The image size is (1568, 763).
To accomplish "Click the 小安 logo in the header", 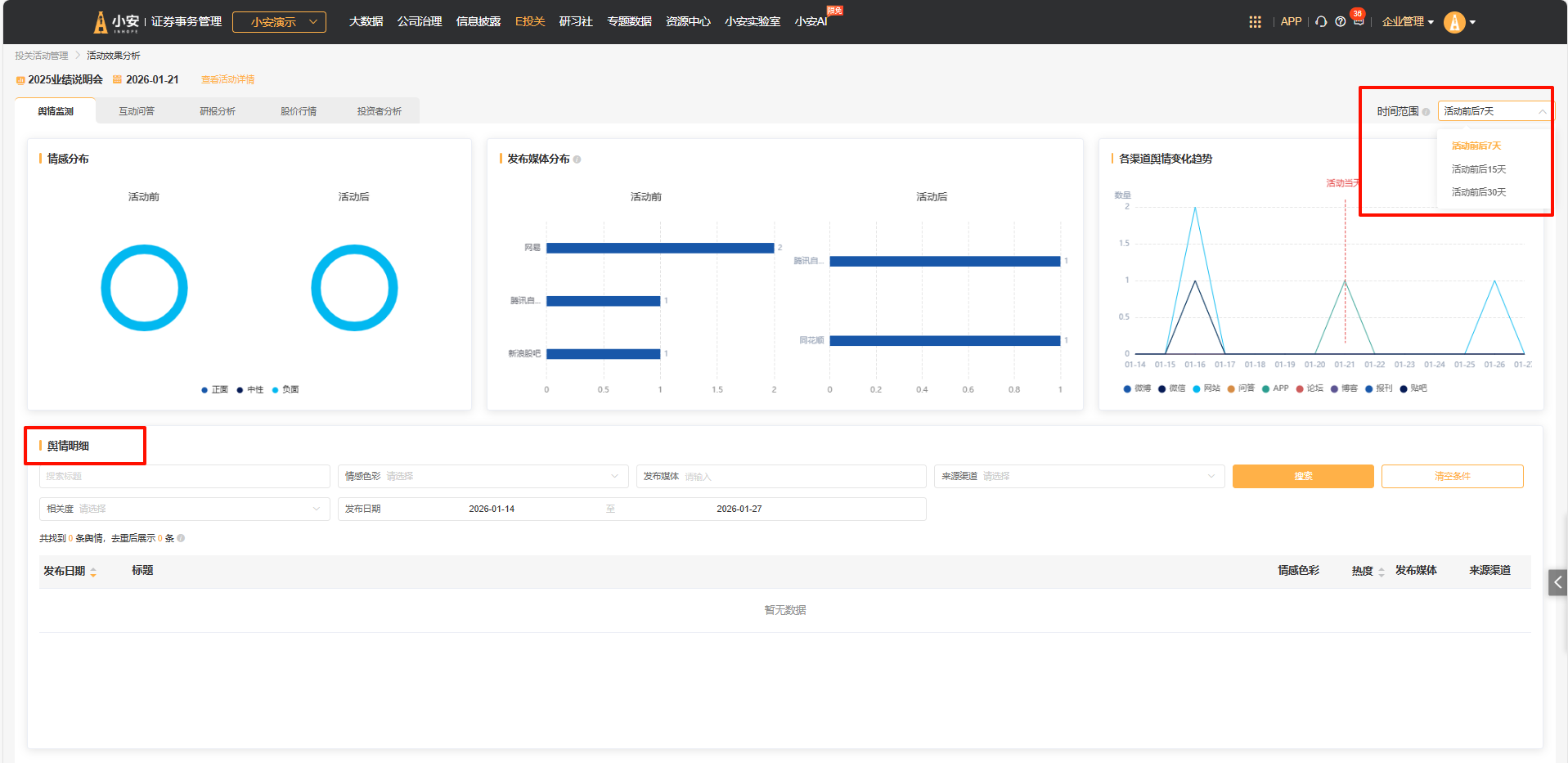I will (116, 22).
